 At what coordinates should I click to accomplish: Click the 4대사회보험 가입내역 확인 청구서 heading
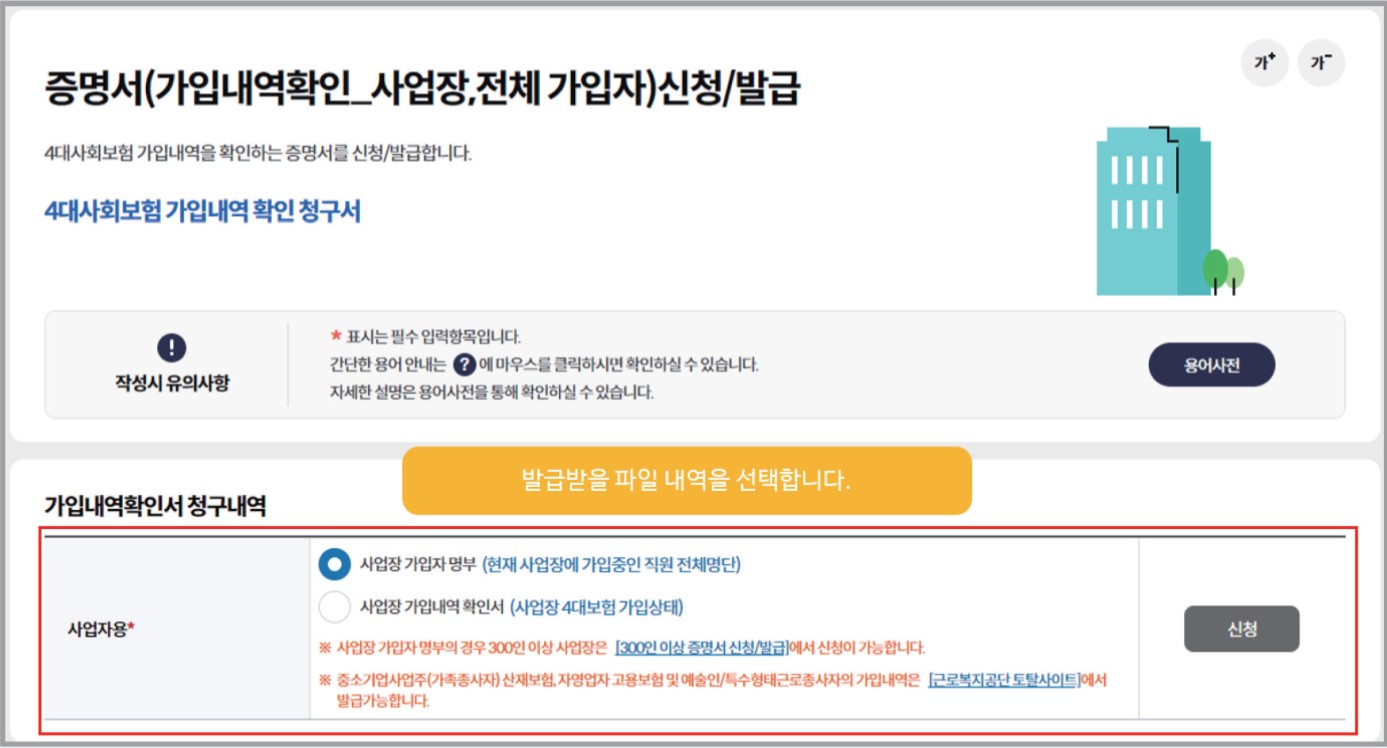pos(203,211)
